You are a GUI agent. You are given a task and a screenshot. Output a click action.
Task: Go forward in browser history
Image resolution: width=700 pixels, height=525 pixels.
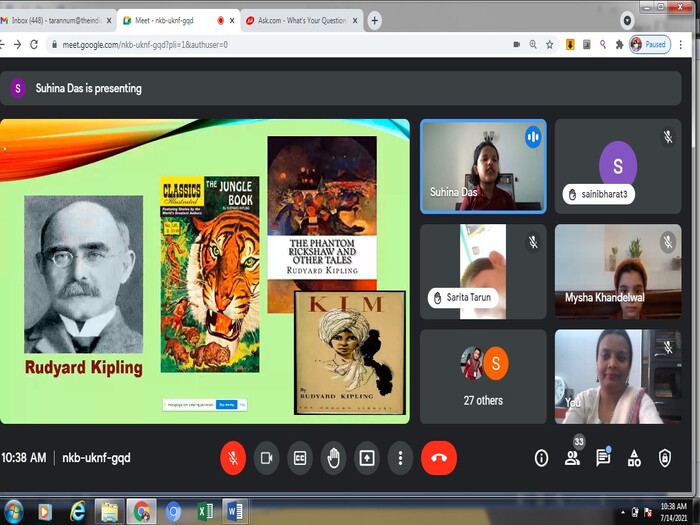click(17, 44)
